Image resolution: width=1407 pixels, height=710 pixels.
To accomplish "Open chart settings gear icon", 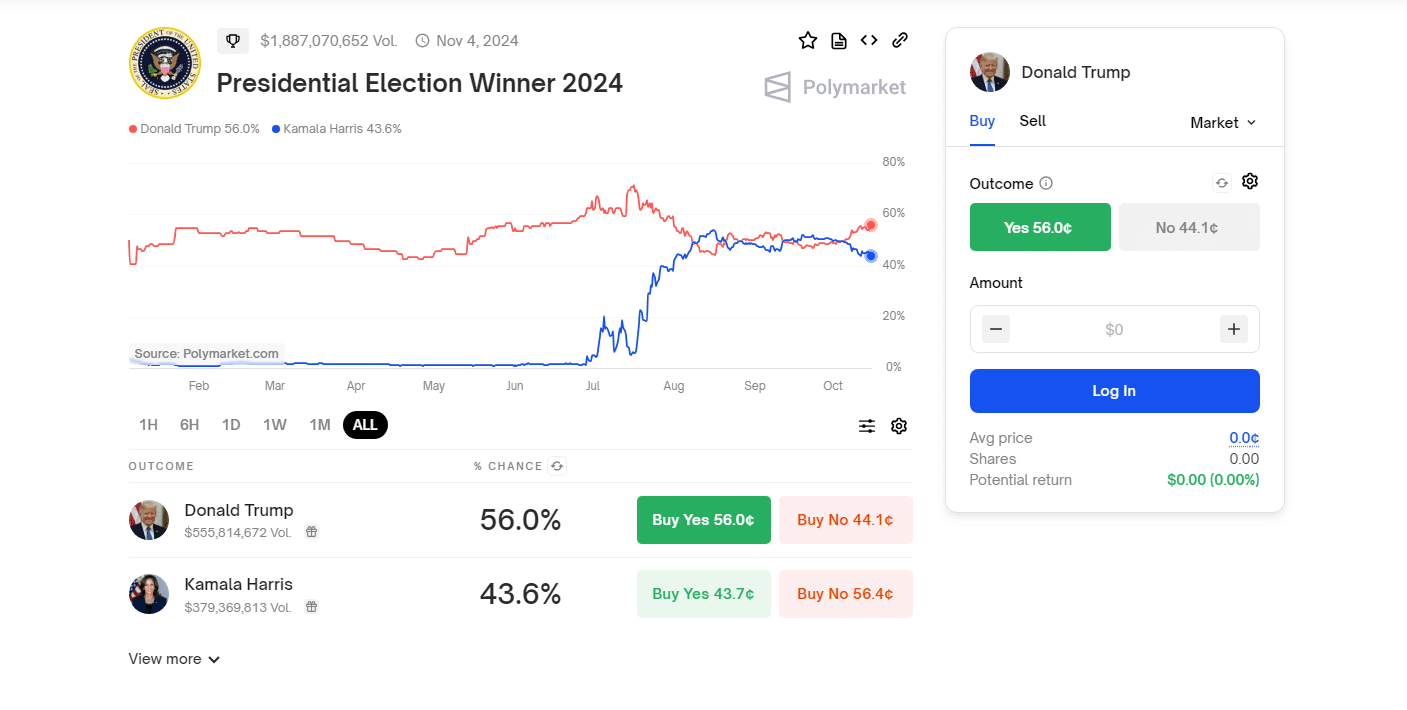I will coord(899,426).
